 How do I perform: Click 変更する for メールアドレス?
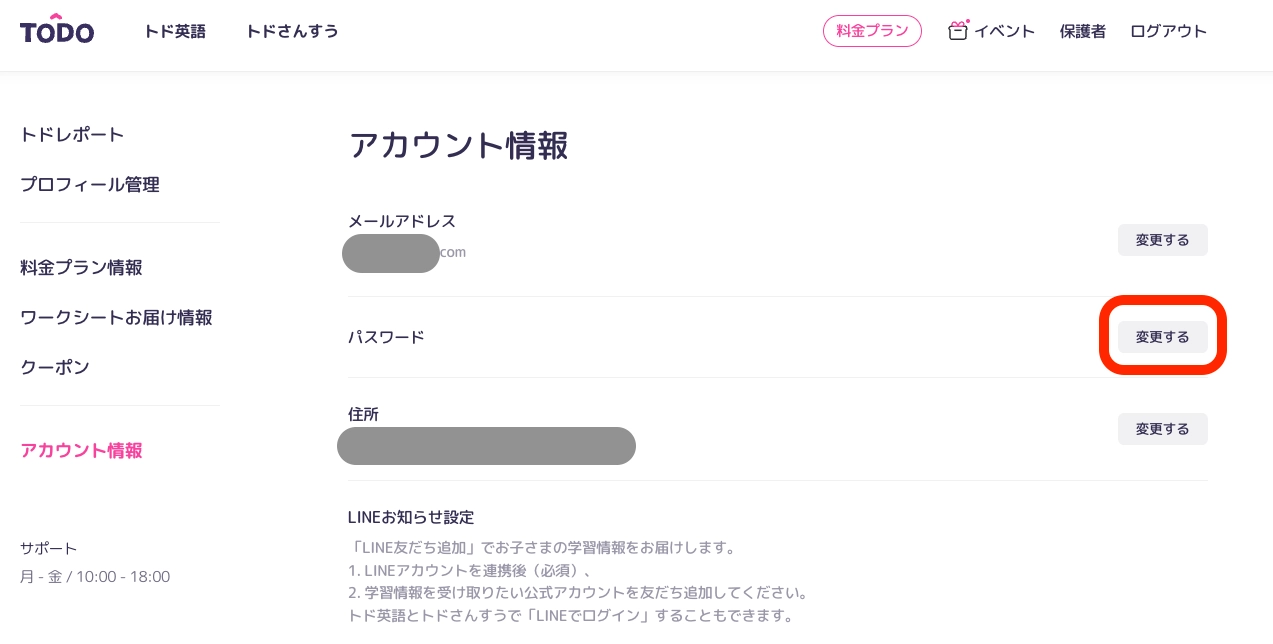point(1162,240)
